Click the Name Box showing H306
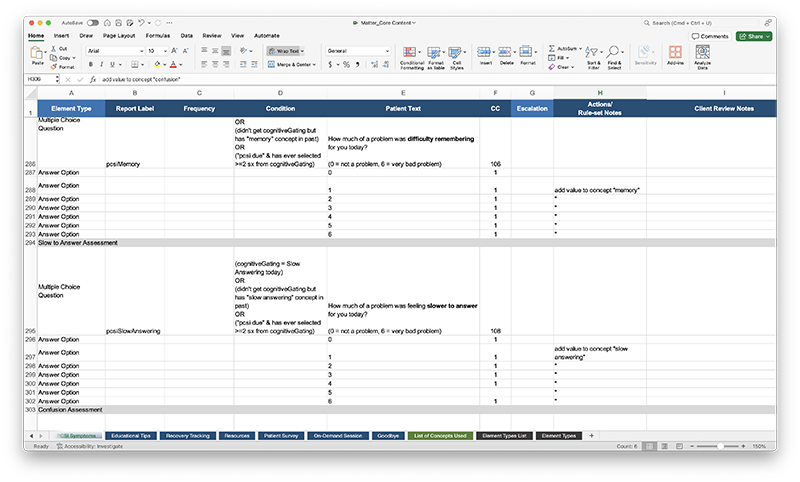Viewport: 800px width, 482px height. pyautogui.click(x=41, y=80)
